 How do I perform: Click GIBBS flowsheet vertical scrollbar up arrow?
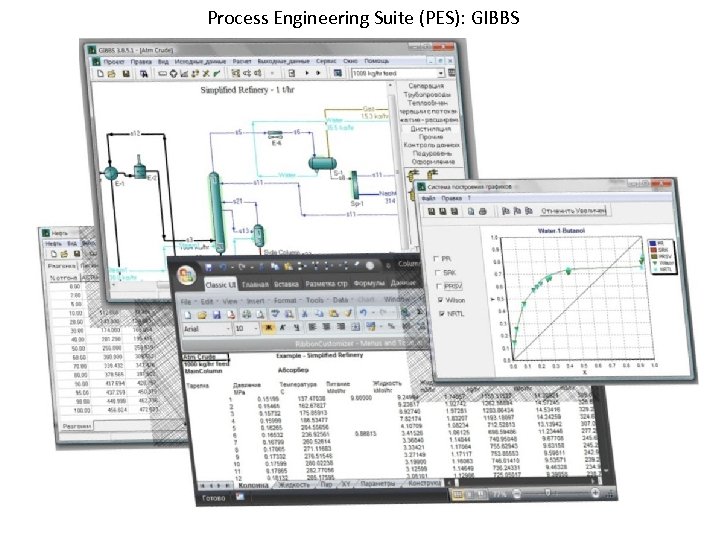coord(390,86)
